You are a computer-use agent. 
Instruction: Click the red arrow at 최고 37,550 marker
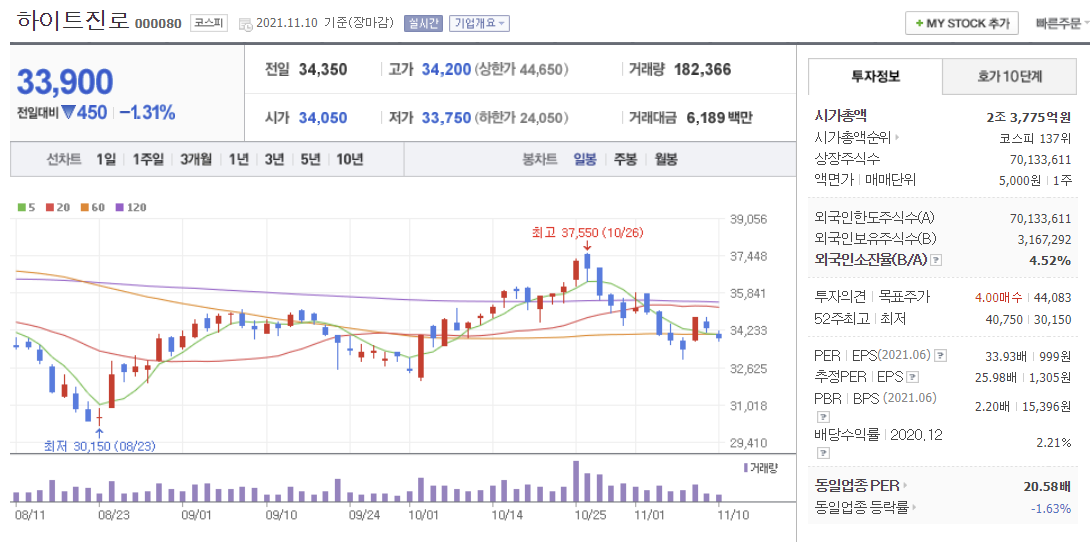coord(587,246)
